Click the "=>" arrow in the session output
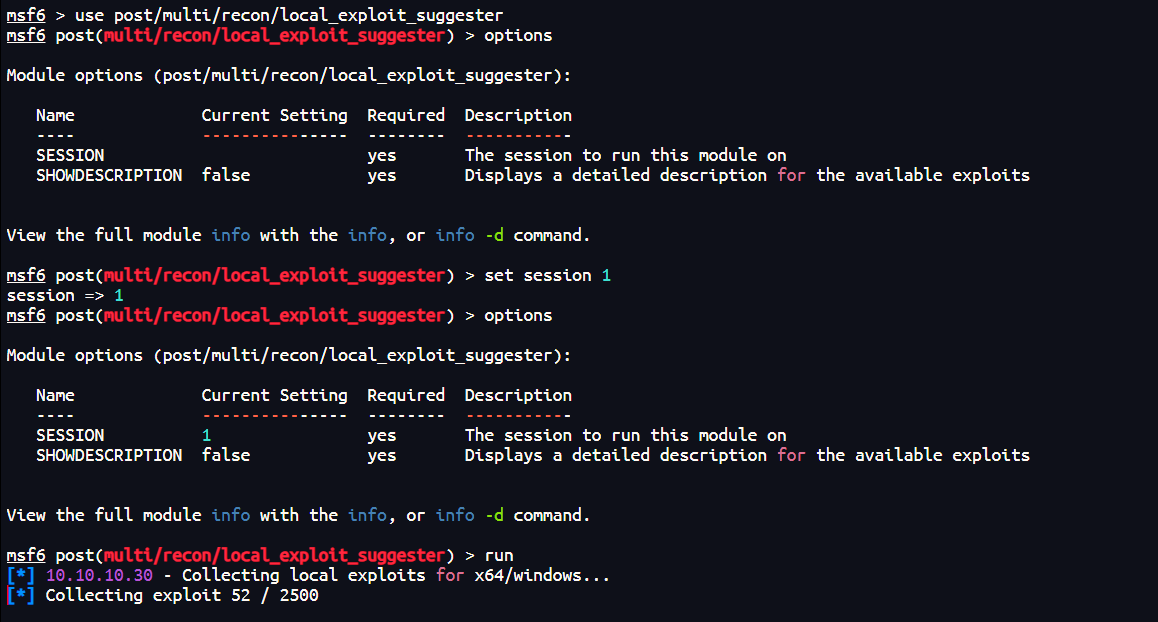This screenshot has height=622, width=1158. tap(94, 296)
